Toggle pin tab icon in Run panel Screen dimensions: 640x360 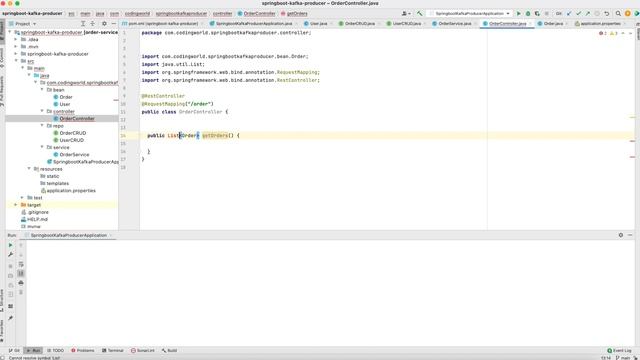point(11,318)
